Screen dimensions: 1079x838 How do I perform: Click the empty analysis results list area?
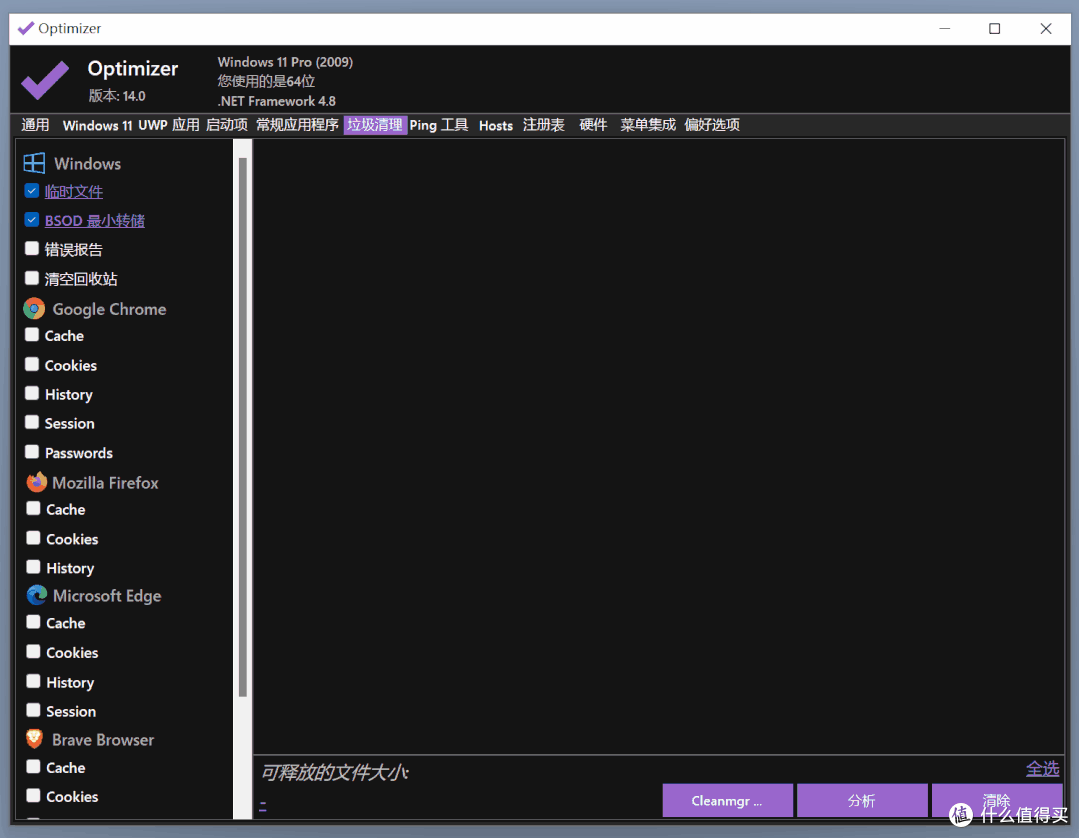point(659,446)
